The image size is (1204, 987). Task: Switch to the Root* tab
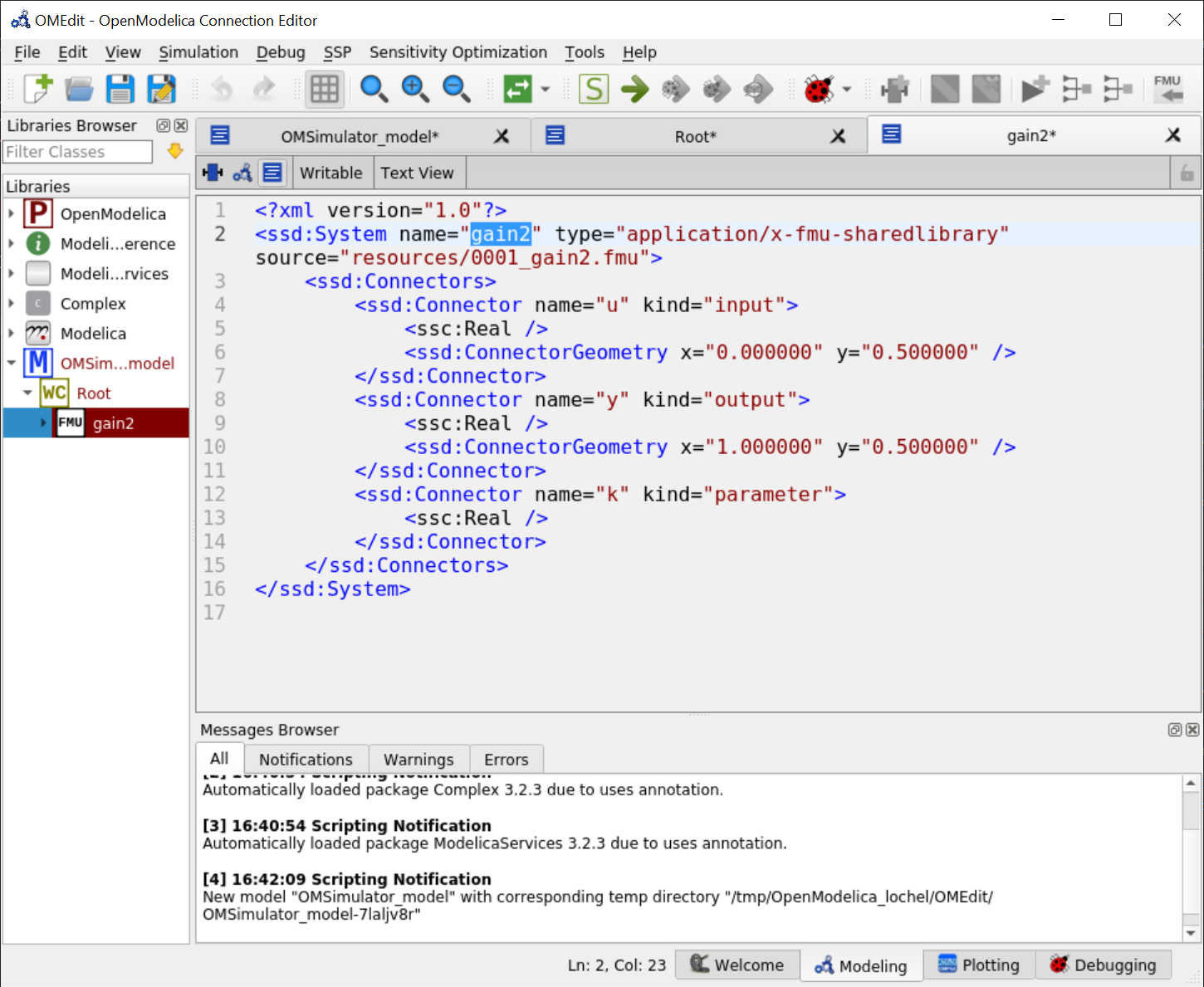pos(696,136)
